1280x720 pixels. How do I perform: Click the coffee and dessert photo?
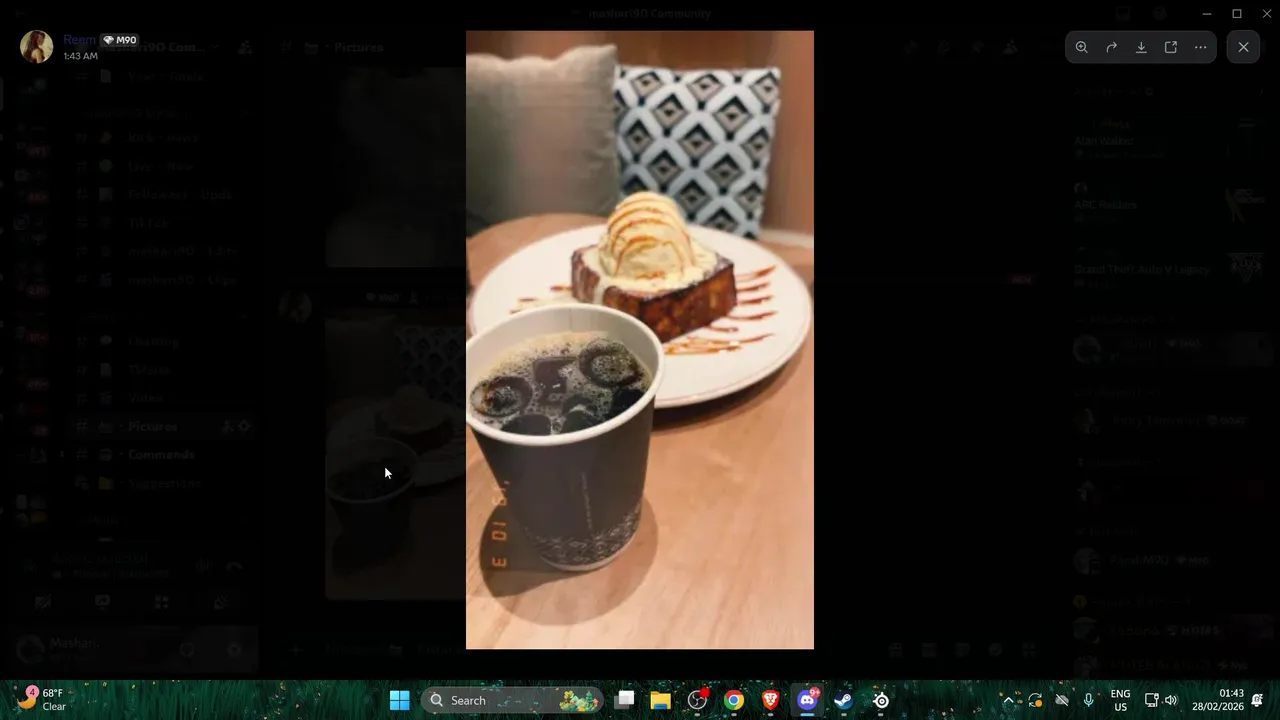coord(640,340)
